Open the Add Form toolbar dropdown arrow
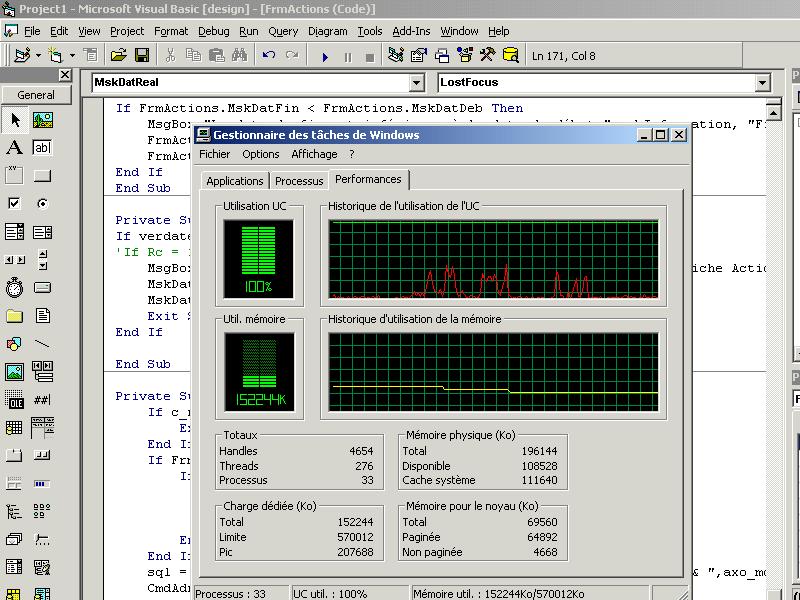Screen dimensions: 800x600 [71, 56]
